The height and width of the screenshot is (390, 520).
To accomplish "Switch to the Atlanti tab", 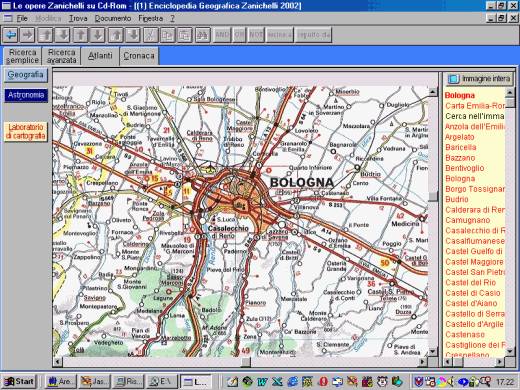I will coord(100,56).
